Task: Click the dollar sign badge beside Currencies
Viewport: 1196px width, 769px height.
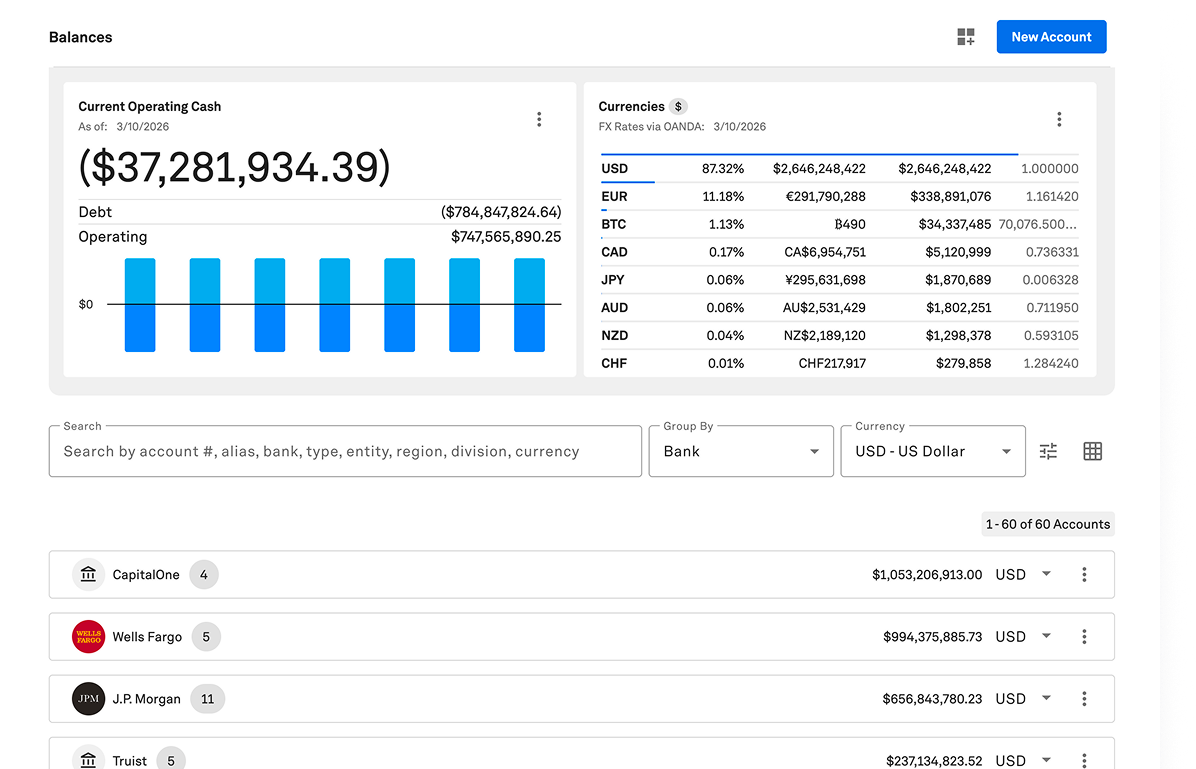Action: click(x=678, y=106)
